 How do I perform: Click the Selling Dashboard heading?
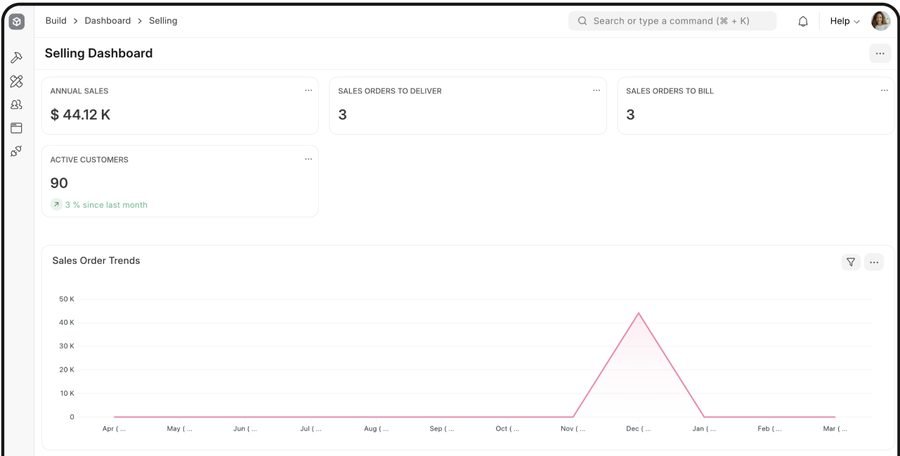tap(99, 53)
